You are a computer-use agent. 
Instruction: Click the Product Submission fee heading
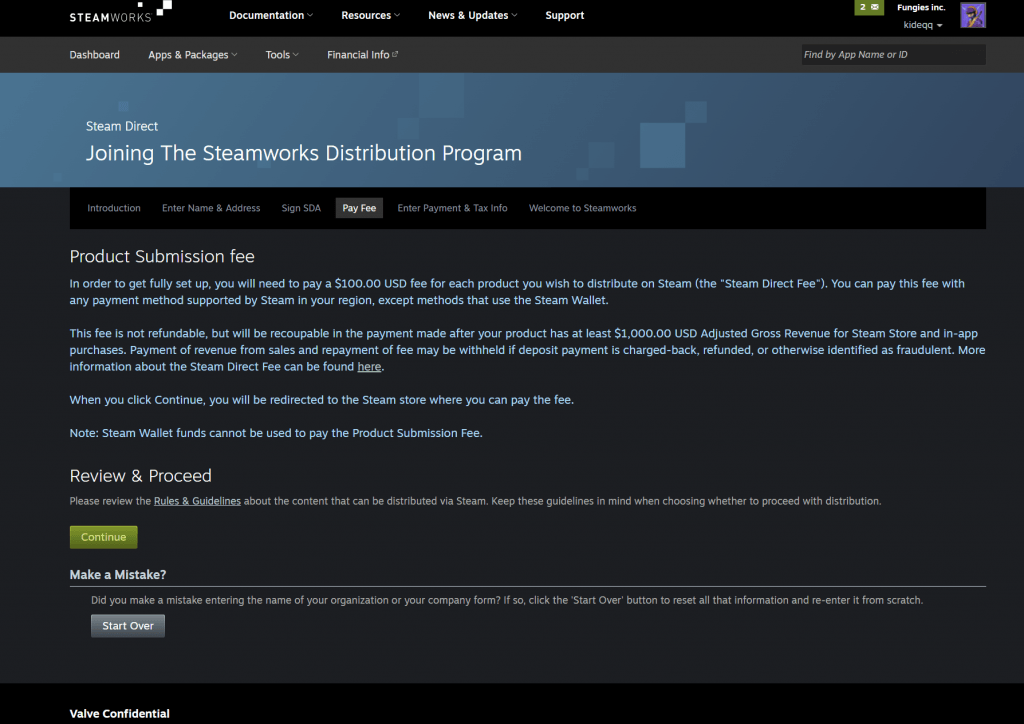coord(162,257)
